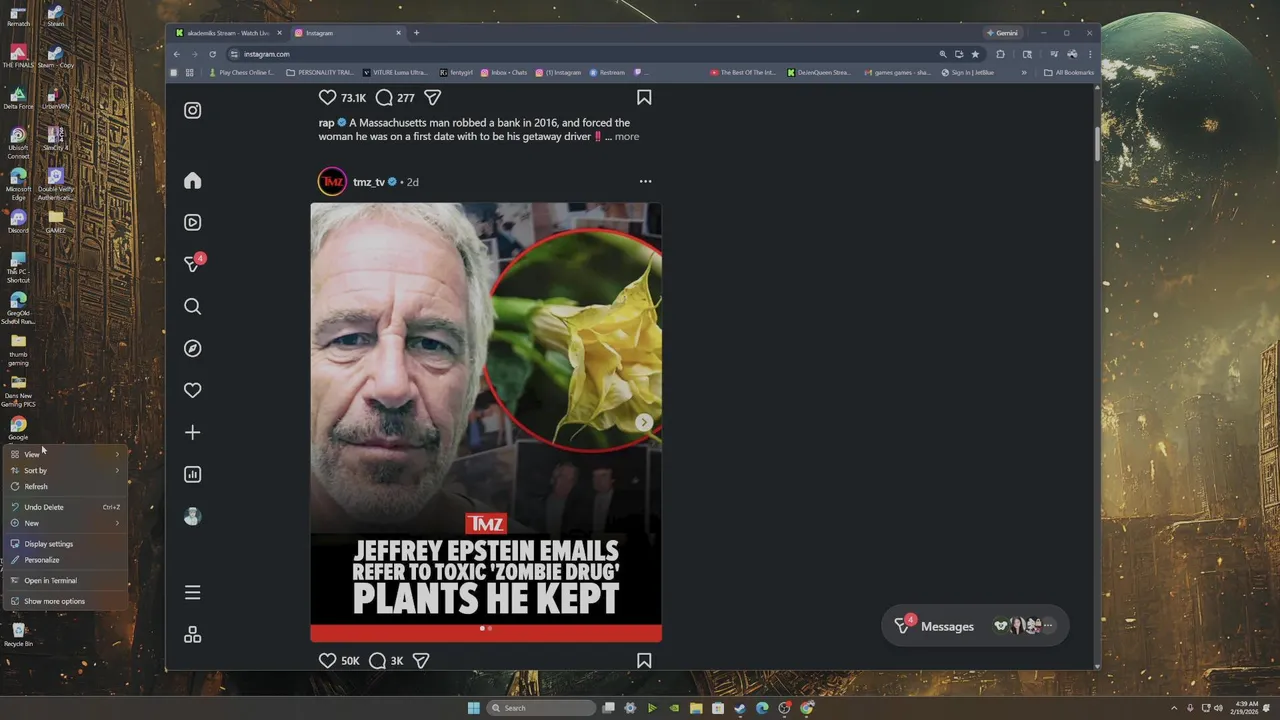The height and width of the screenshot is (720, 1280).
Task: Open comments on the 3K-comment post
Action: click(377, 661)
